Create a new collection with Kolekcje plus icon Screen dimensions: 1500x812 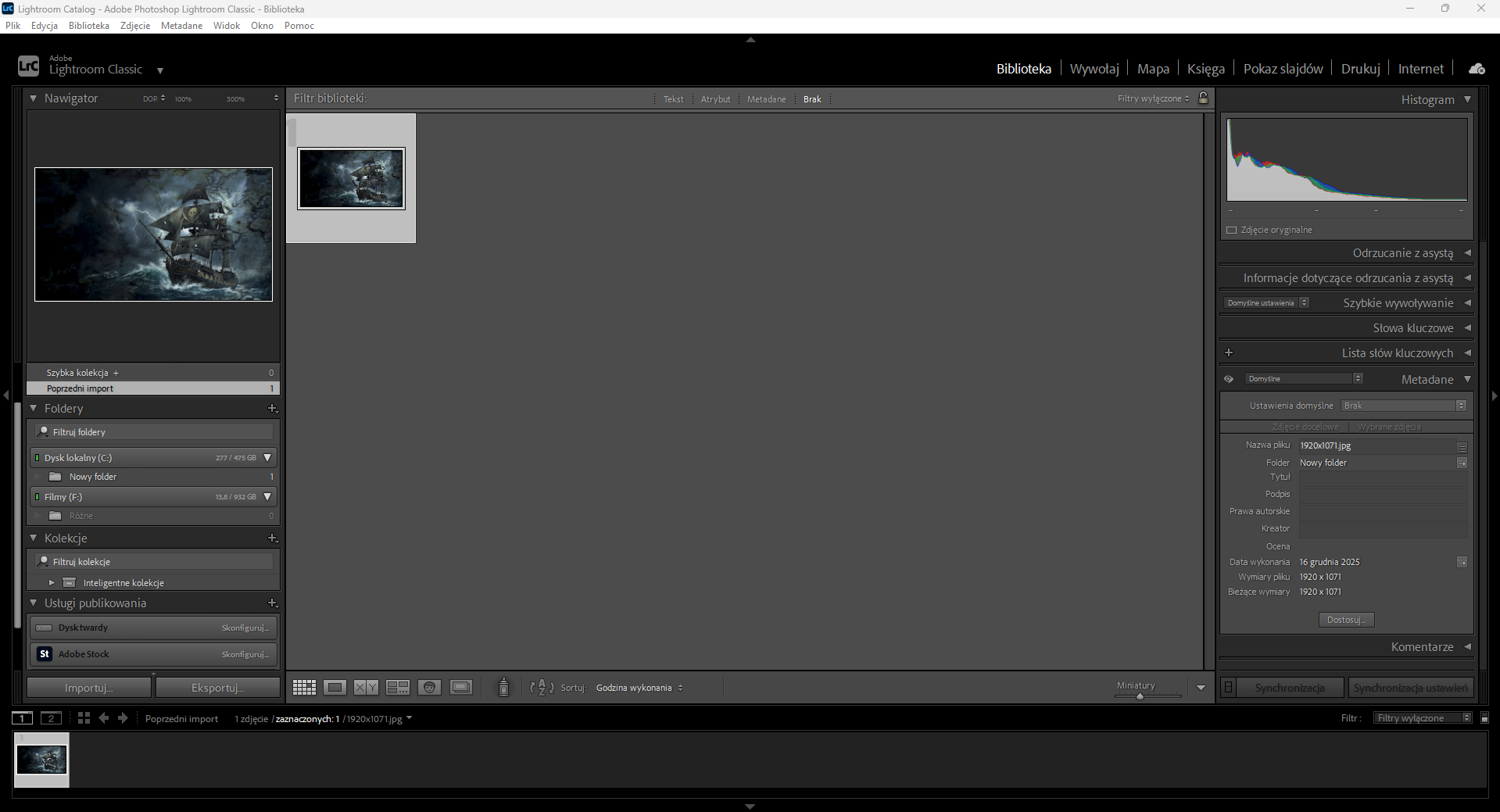click(273, 538)
